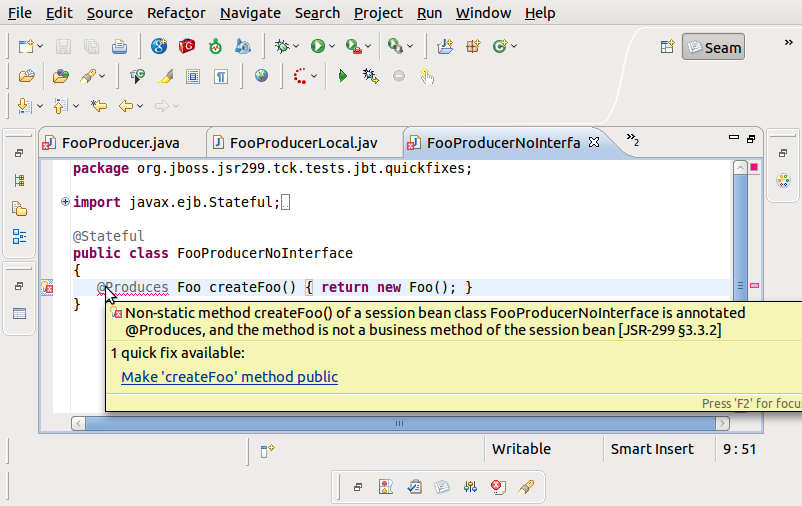The width and height of the screenshot is (802, 506).
Task: Open the File menu
Action: click(20, 13)
